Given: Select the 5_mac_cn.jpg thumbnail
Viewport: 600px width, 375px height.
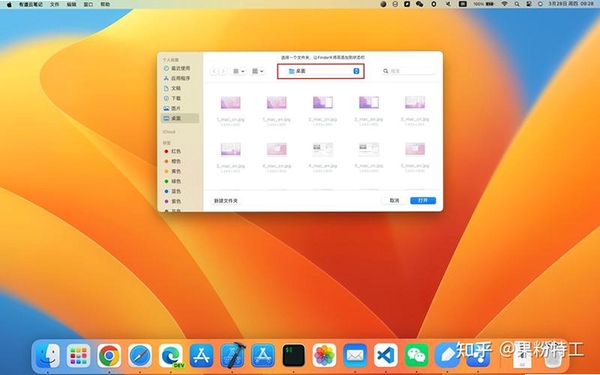Looking at the screenshot, I should 369,149.
